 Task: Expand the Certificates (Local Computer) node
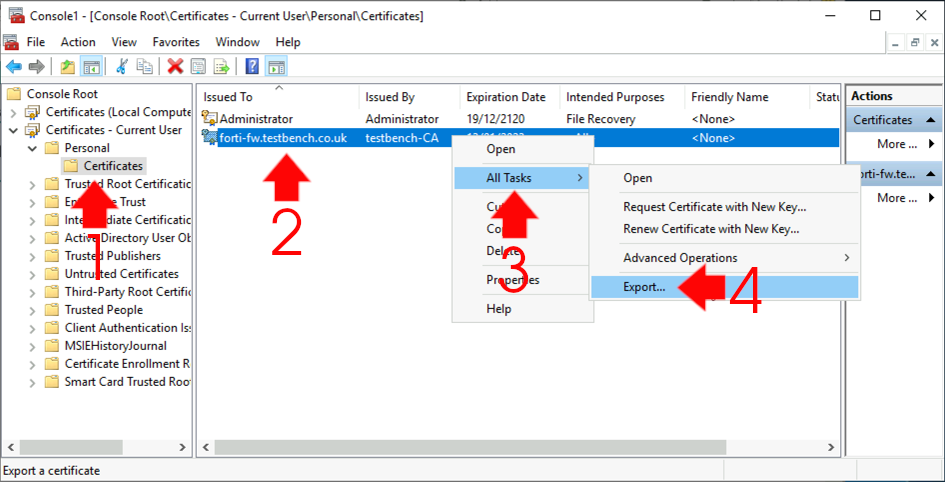pyautogui.click(x=14, y=112)
